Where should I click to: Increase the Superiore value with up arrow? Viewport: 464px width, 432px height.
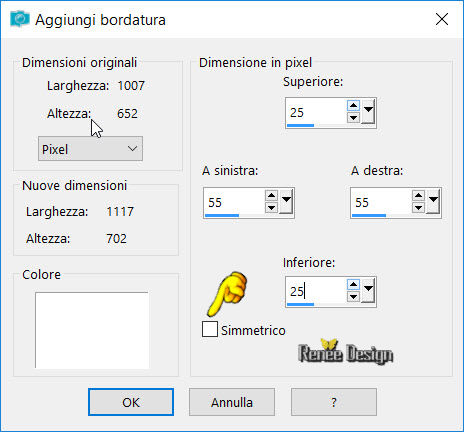tap(353, 106)
